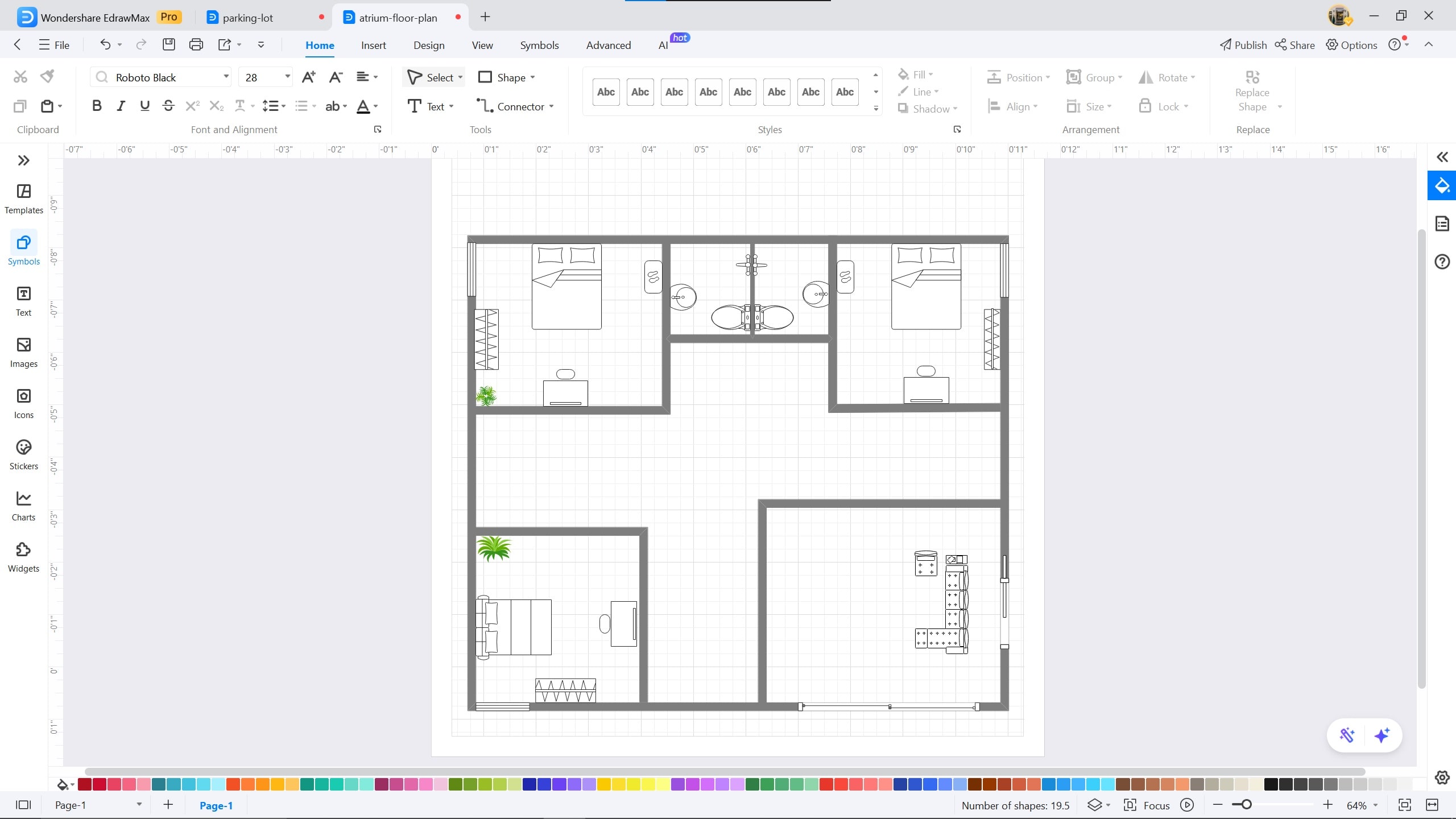Open the Shape dropdown in Tools group
This screenshot has width=1456, height=819.
(506, 77)
